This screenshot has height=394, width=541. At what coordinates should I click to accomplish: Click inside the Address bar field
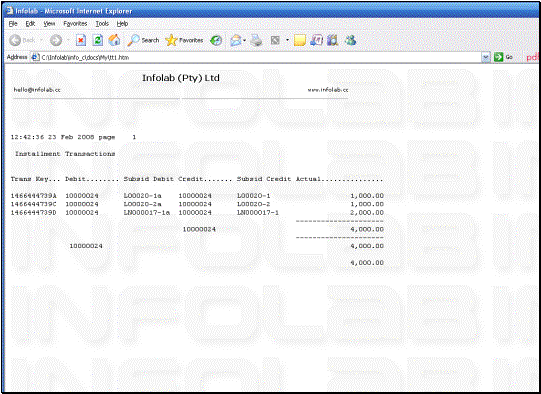click(257, 57)
